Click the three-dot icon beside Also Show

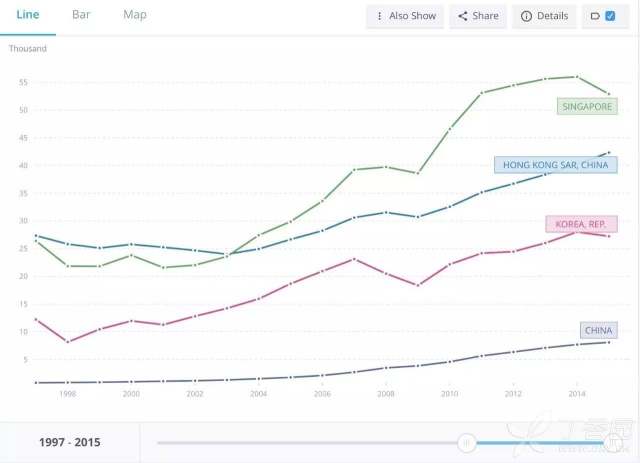380,16
